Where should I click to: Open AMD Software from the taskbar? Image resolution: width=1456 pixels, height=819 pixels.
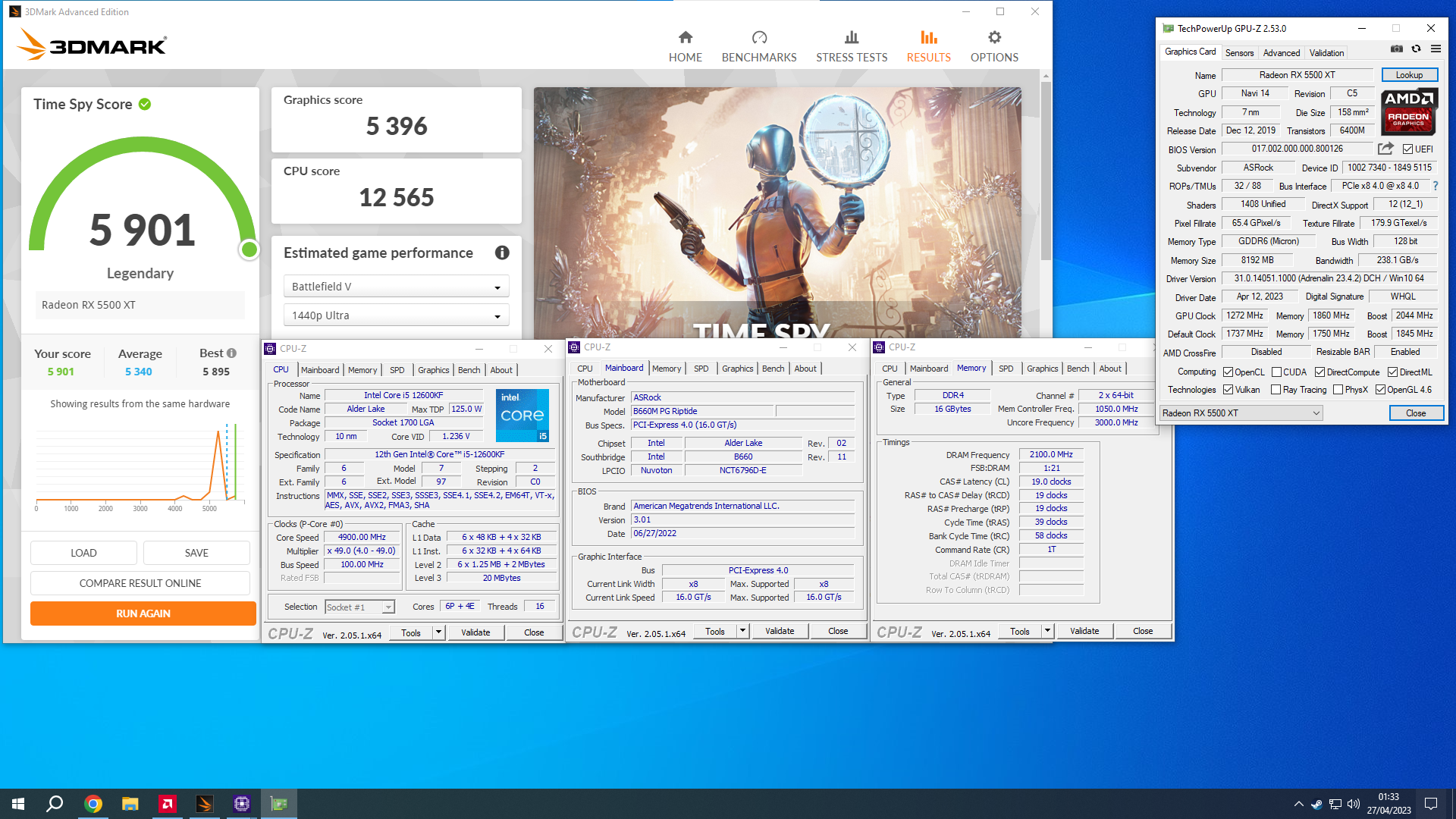pos(167,804)
